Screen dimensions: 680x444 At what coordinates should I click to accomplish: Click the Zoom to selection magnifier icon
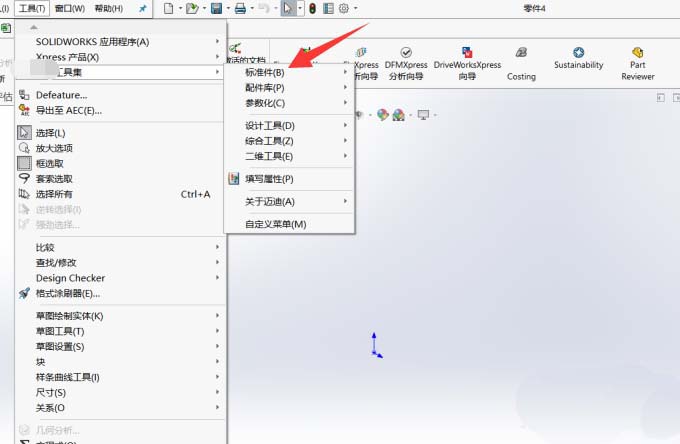pyautogui.click(x=24, y=148)
